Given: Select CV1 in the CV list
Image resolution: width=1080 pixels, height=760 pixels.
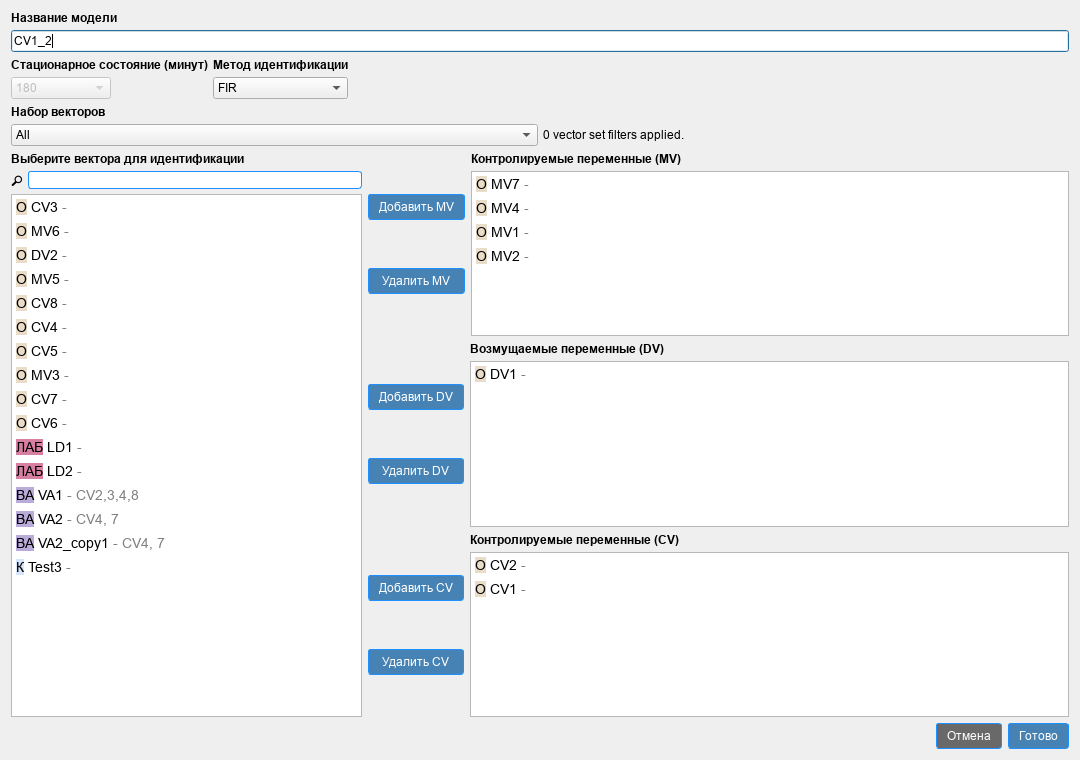Looking at the screenshot, I should click(x=769, y=589).
